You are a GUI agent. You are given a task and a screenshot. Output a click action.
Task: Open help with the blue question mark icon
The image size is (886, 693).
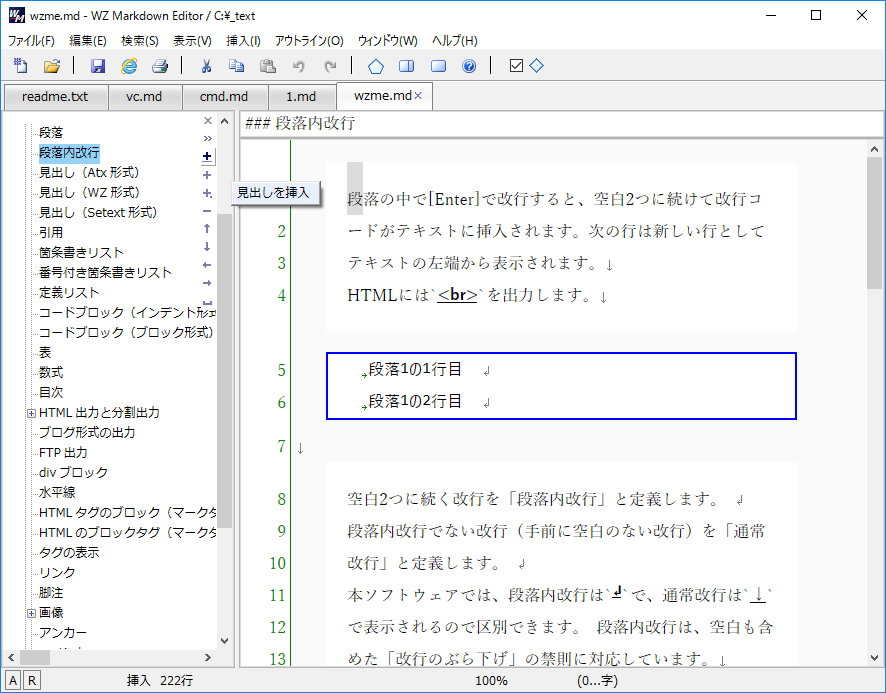click(x=469, y=66)
